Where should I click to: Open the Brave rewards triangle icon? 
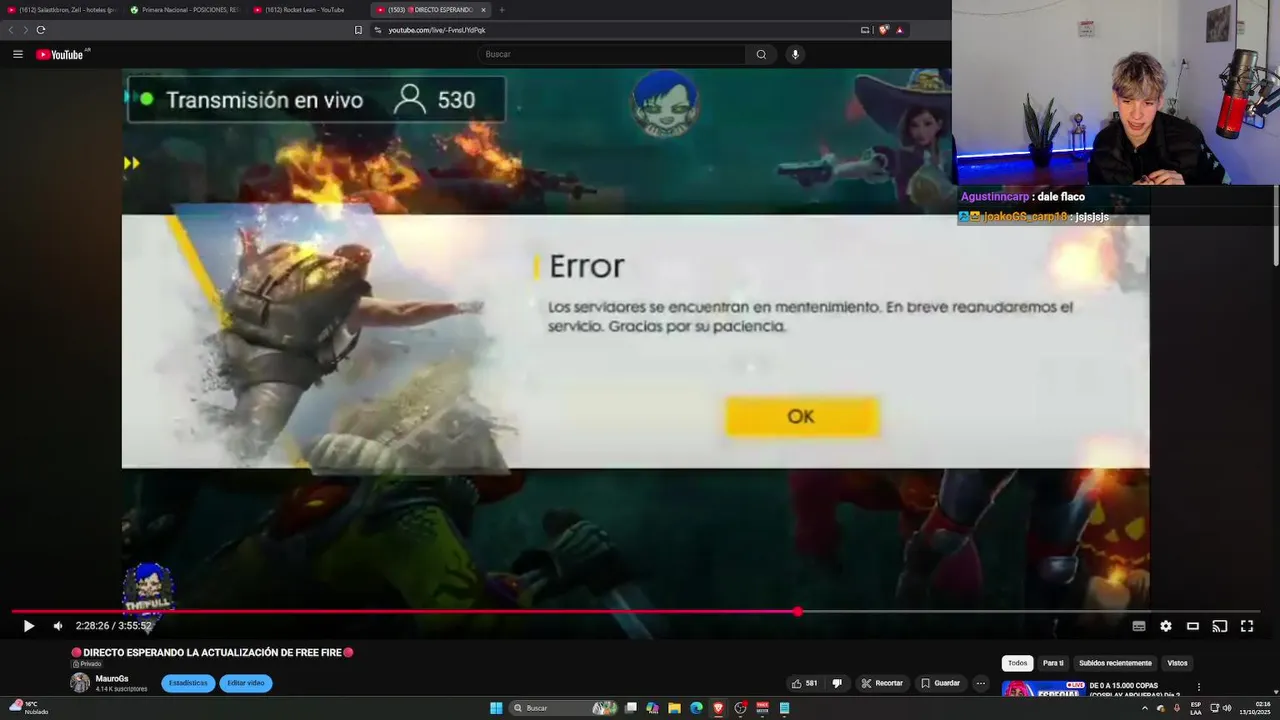coord(899,30)
